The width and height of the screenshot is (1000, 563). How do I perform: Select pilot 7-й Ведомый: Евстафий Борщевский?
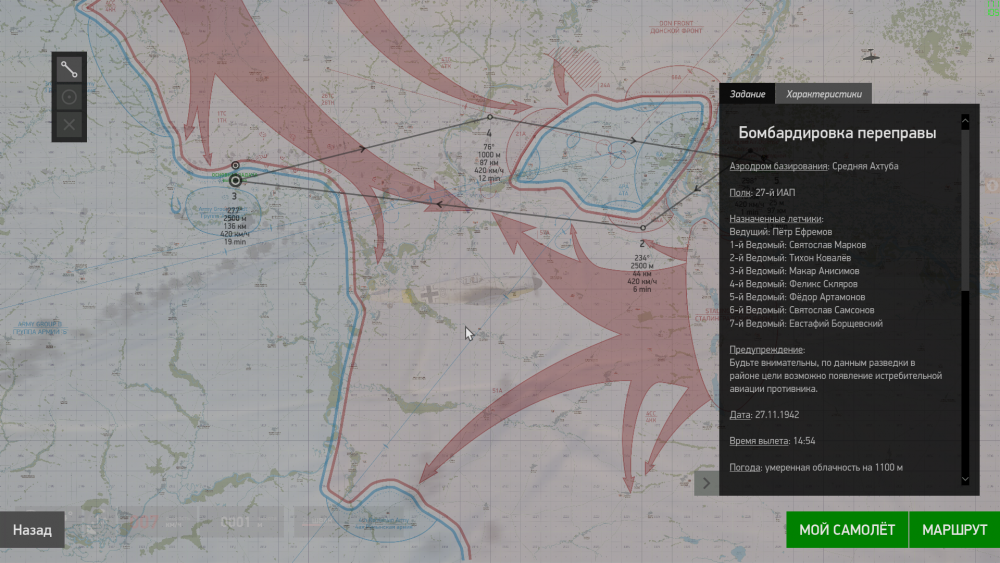(x=806, y=323)
